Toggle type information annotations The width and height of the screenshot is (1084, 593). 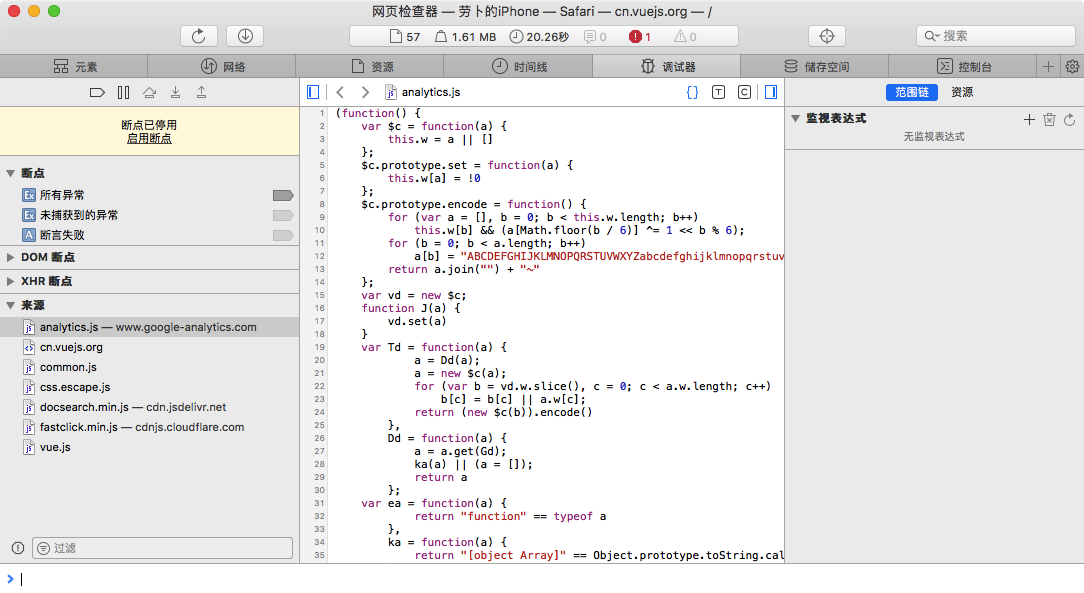(x=718, y=92)
